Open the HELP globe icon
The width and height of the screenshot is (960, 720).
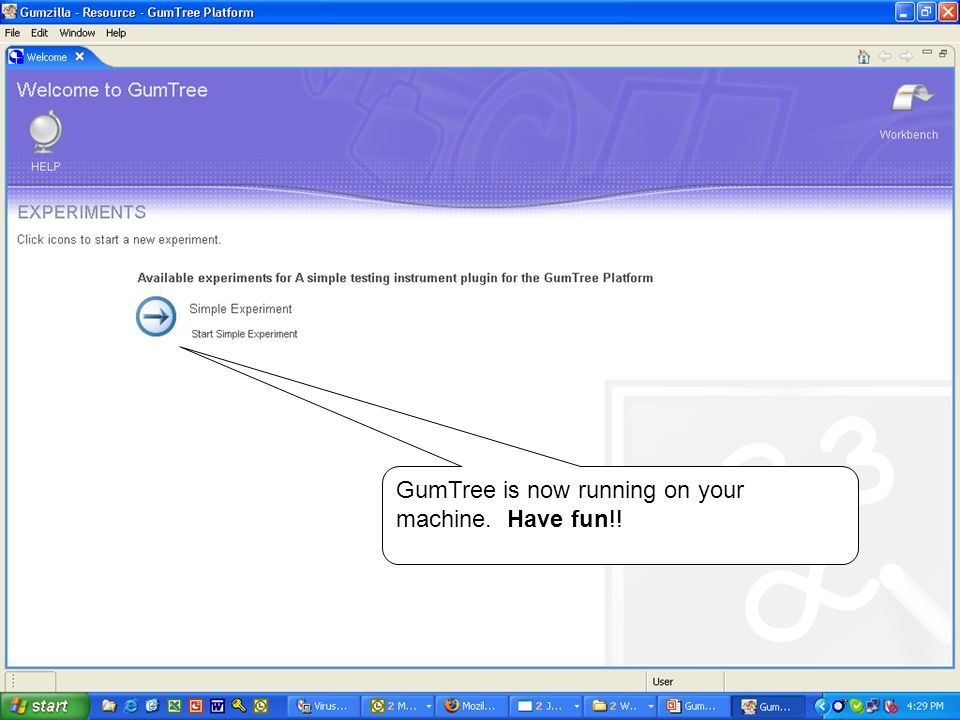pyautogui.click(x=46, y=132)
